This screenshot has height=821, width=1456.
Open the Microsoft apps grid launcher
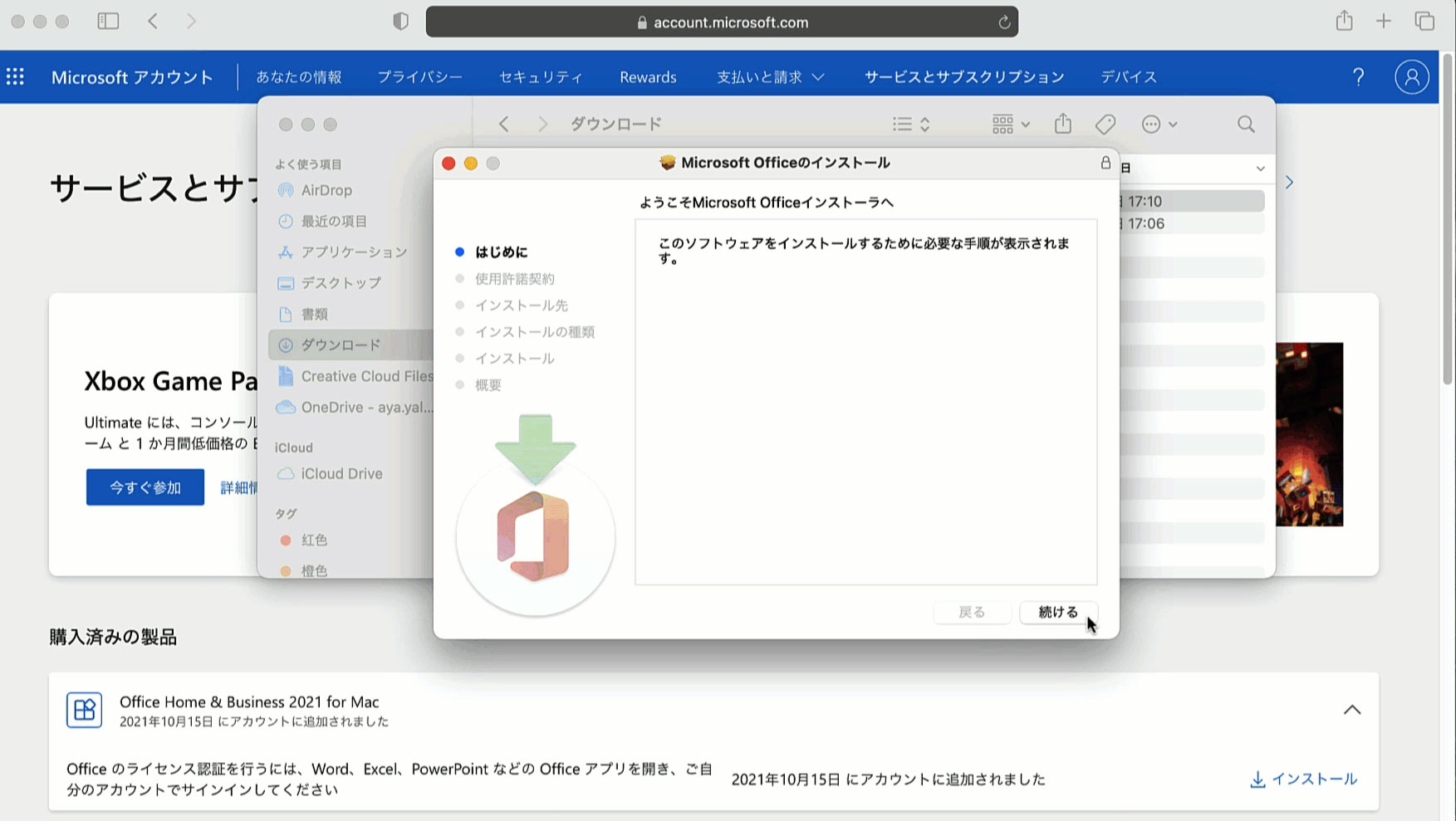pyautogui.click(x=15, y=77)
